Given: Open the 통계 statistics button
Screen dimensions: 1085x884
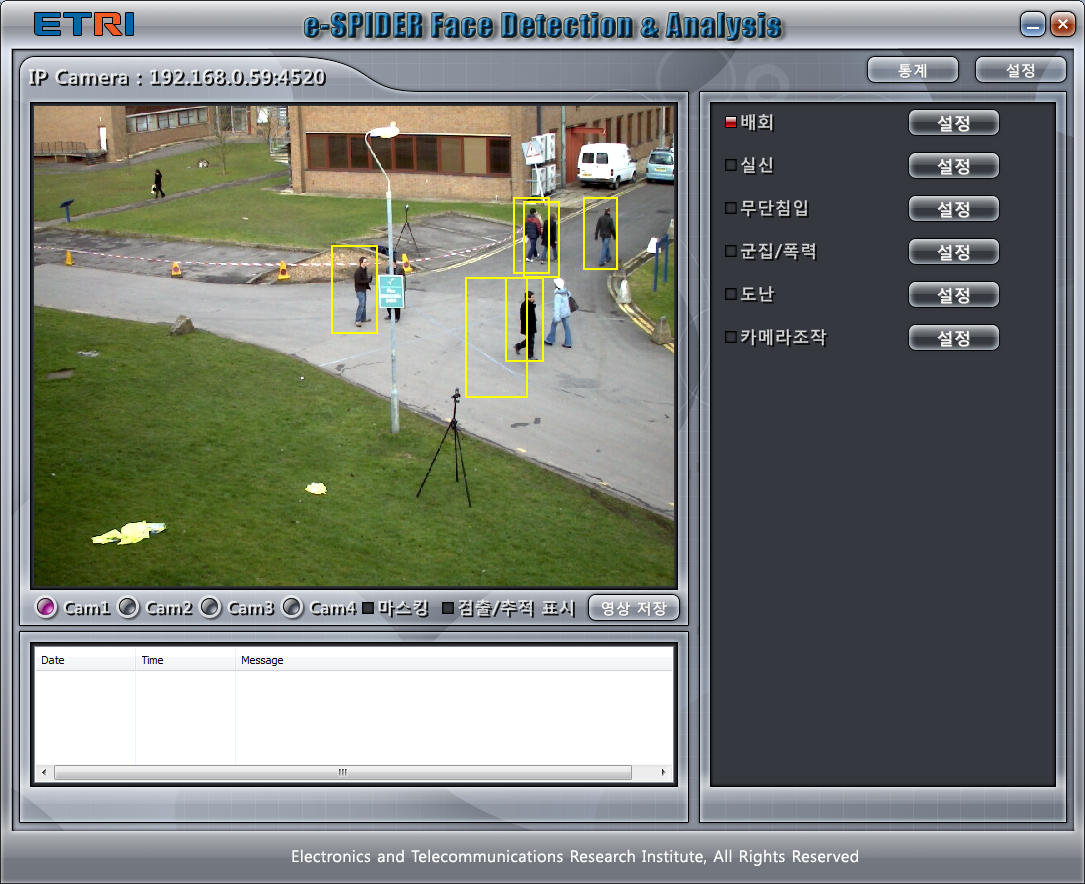Looking at the screenshot, I should pos(912,70).
